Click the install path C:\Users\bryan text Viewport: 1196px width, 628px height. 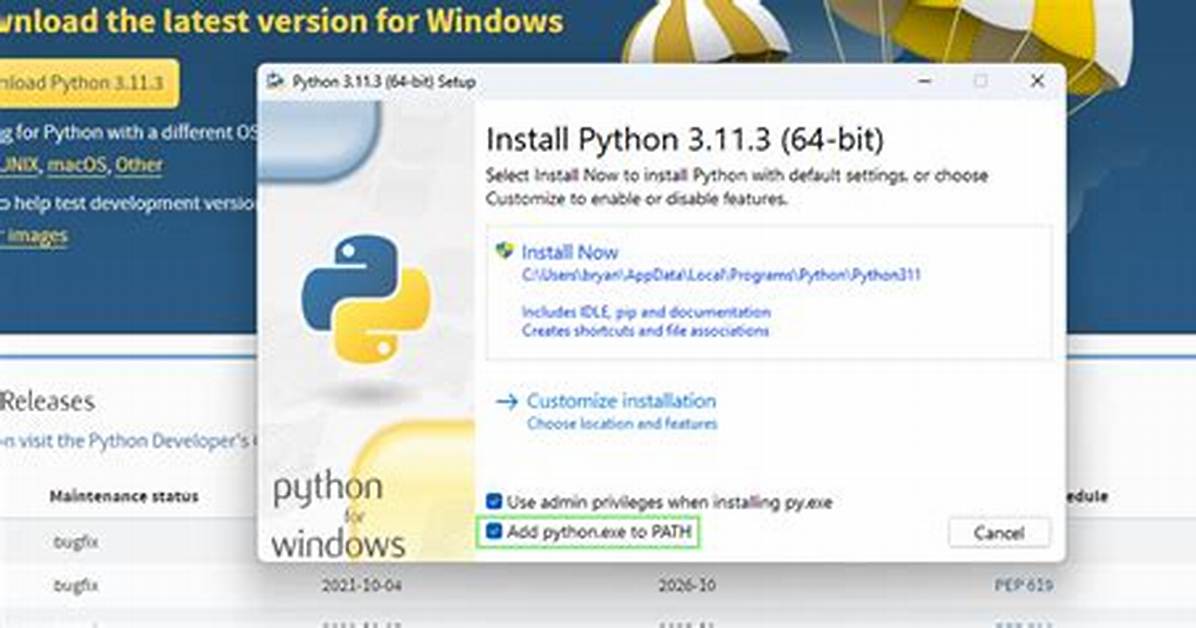coord(721,275)
